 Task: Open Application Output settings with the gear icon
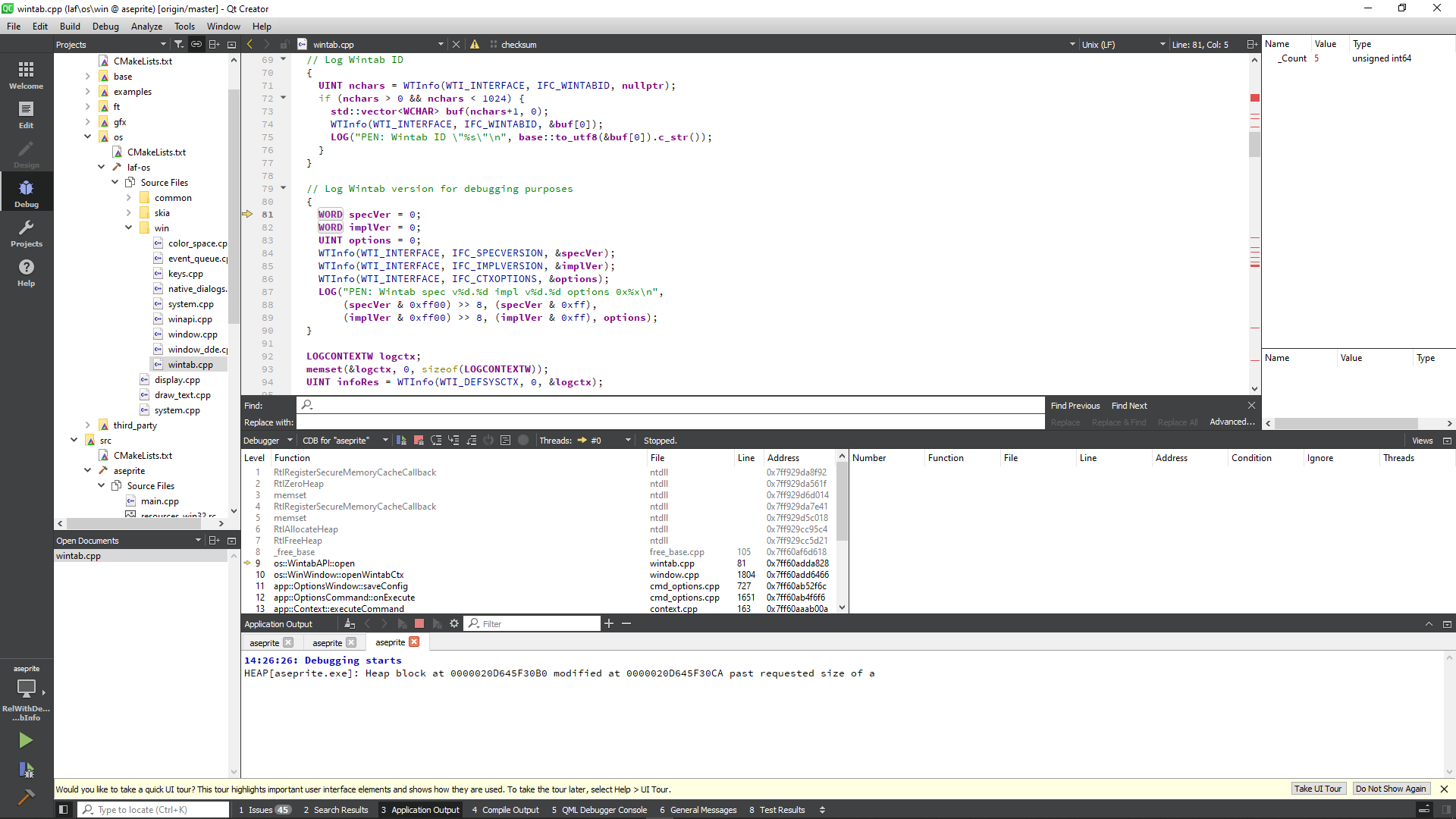[453, 623]
